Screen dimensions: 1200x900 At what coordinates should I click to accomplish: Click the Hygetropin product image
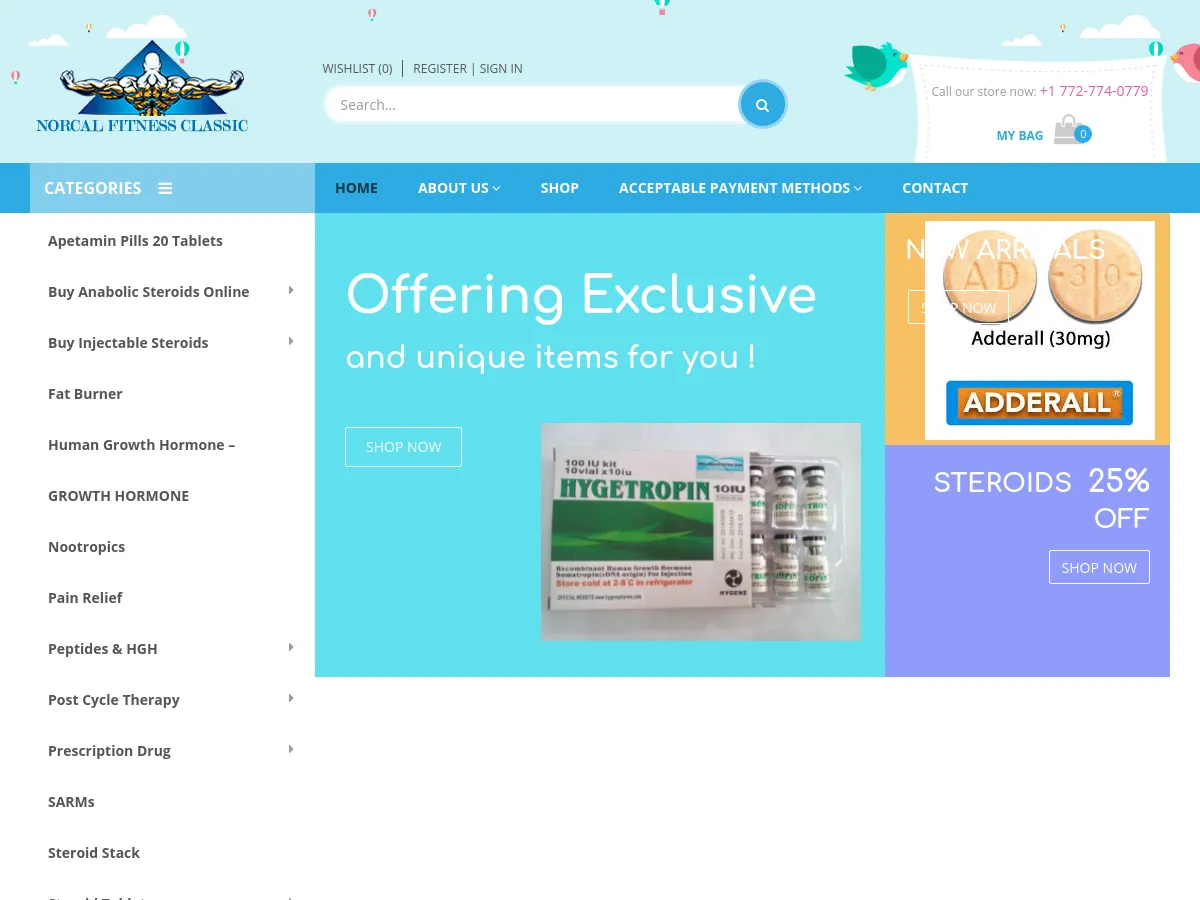pos(701,532)
